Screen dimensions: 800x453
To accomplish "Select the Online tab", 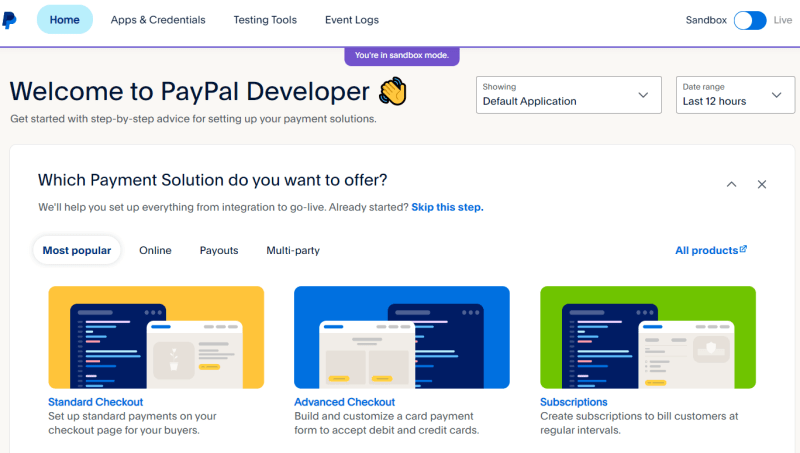I will [x=156, y=250].
